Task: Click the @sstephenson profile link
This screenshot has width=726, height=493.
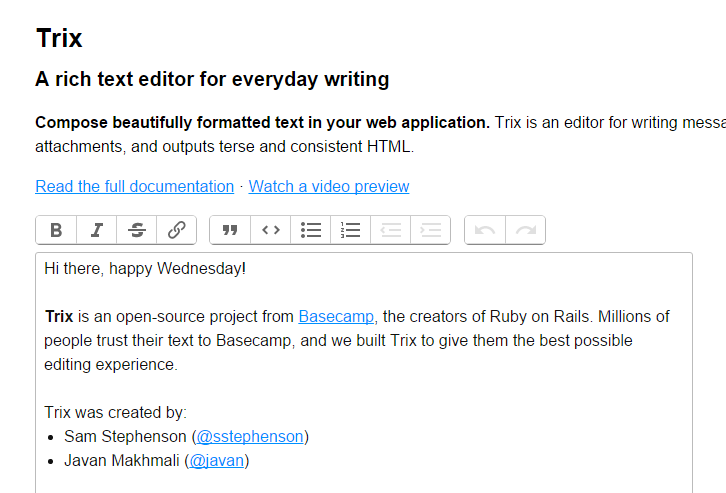Action: click(250, 437)
